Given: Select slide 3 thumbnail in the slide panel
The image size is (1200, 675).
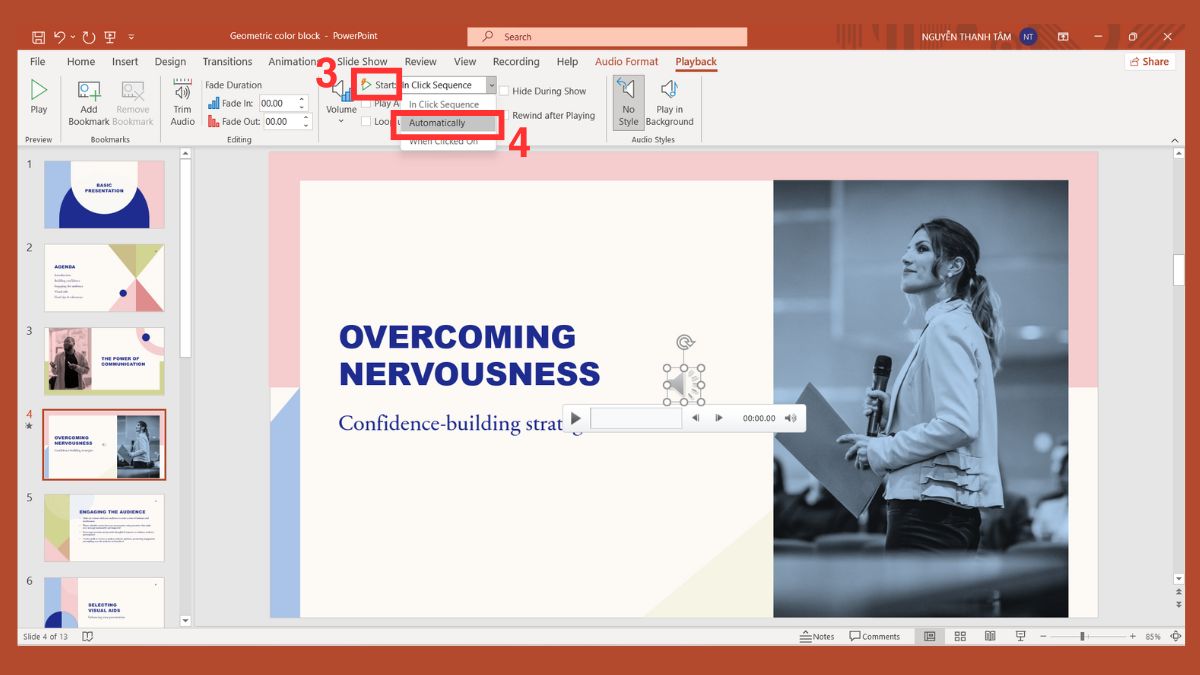Looking at the screenshot, I should click(104, 360).
